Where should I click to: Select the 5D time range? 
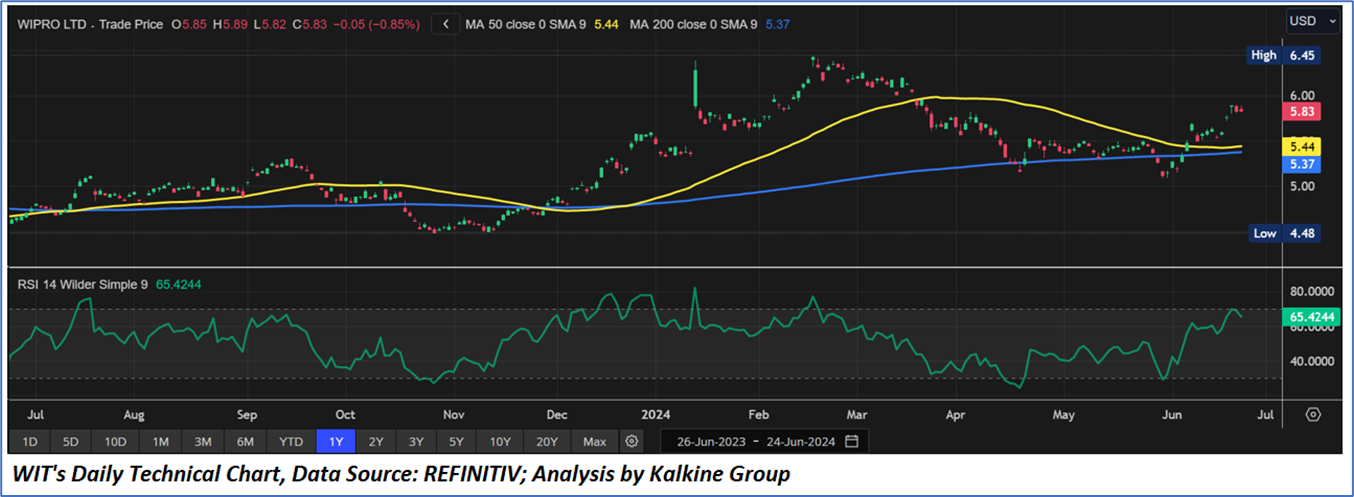coord(70,441)
